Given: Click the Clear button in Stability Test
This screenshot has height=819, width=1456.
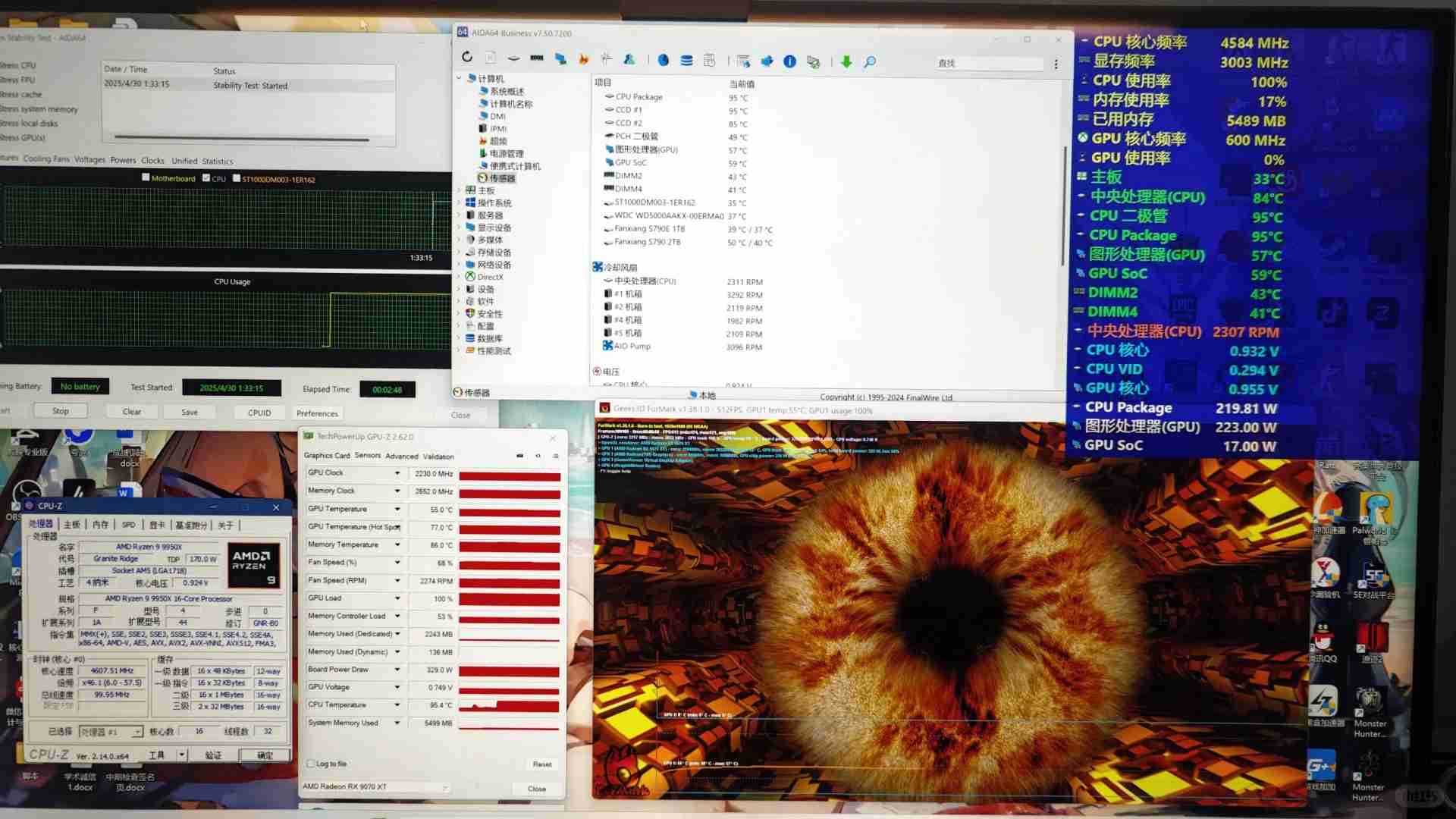Looking at the screenshot, I should [x=132, y=412].
